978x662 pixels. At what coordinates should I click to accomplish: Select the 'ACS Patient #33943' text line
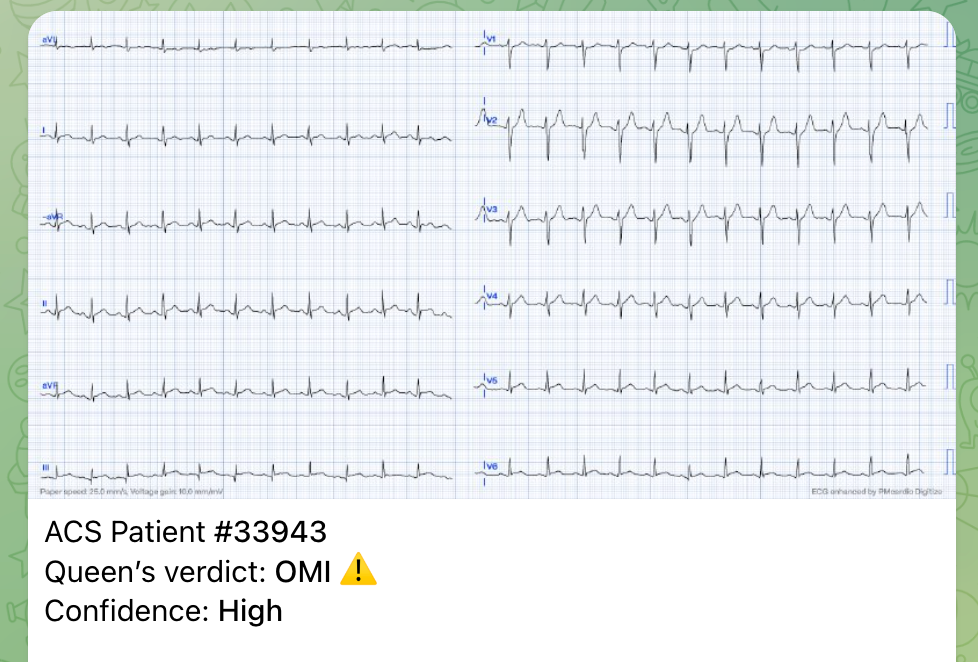(185, 532)
